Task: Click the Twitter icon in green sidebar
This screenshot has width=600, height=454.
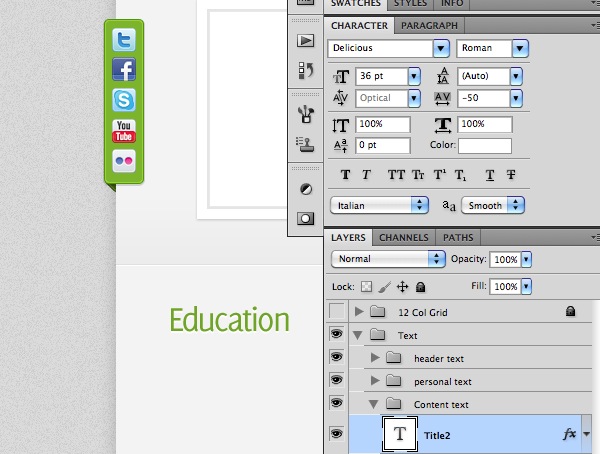Action: coord(124,39)
